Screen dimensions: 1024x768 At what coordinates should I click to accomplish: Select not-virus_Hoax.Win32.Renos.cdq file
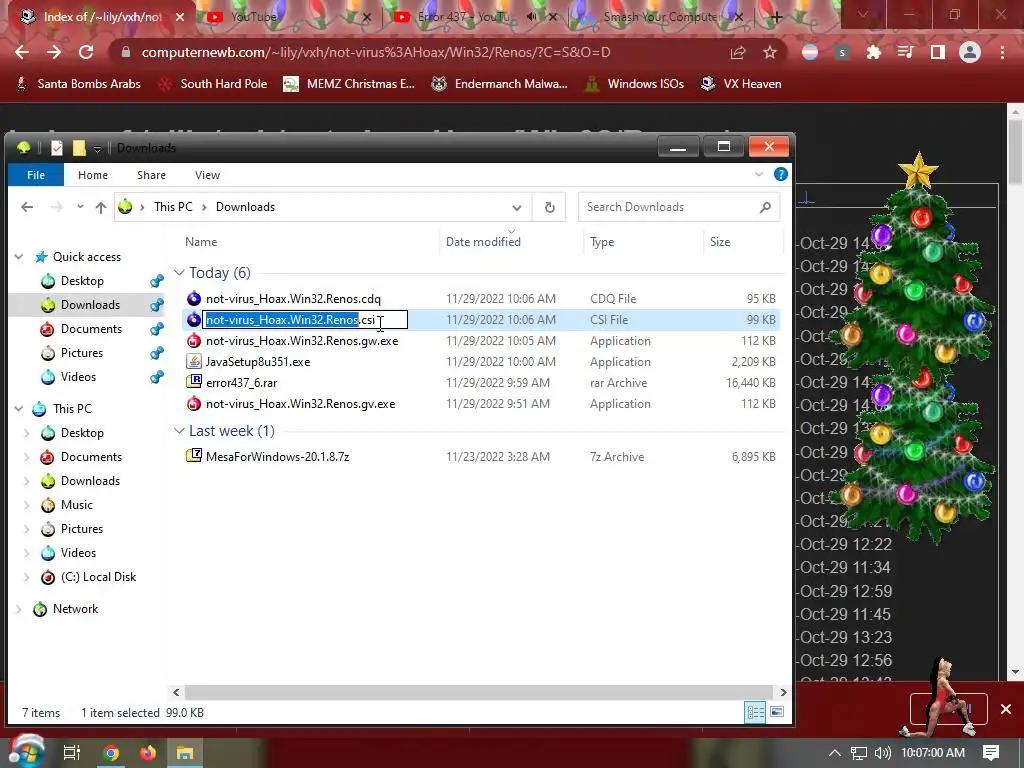pyautogui.click(x=293, y=299)
